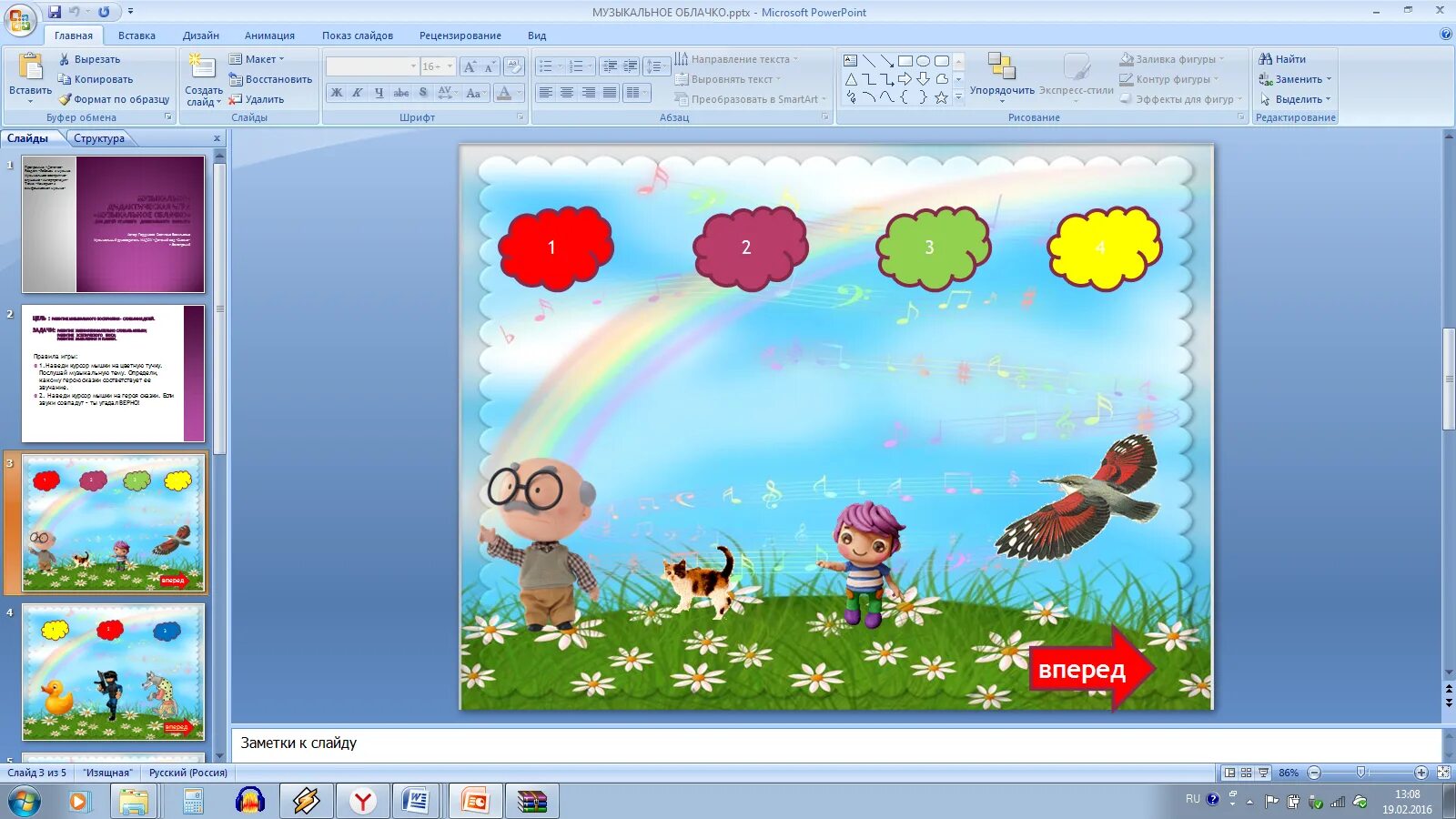Delete slide with Удалить
This screenshot has height=819, width=1456.
coord(257,99)
